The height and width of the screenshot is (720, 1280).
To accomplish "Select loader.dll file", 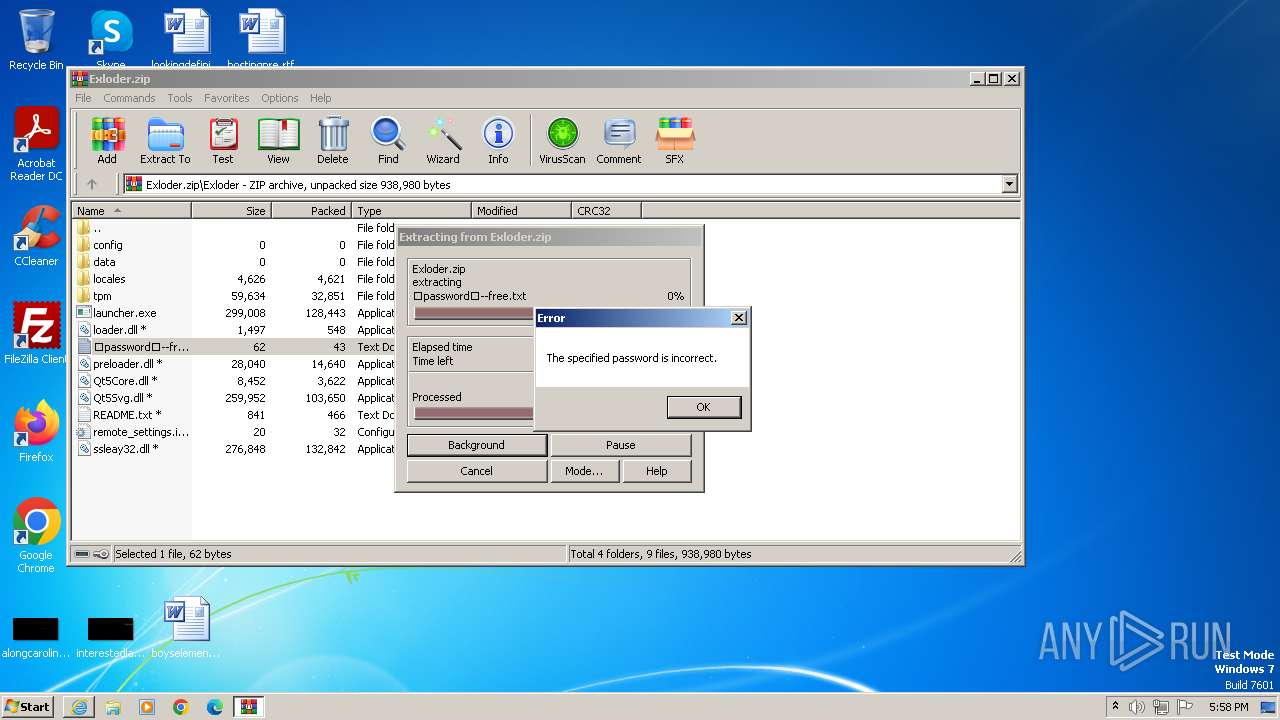I will click(x=119, y=330).
